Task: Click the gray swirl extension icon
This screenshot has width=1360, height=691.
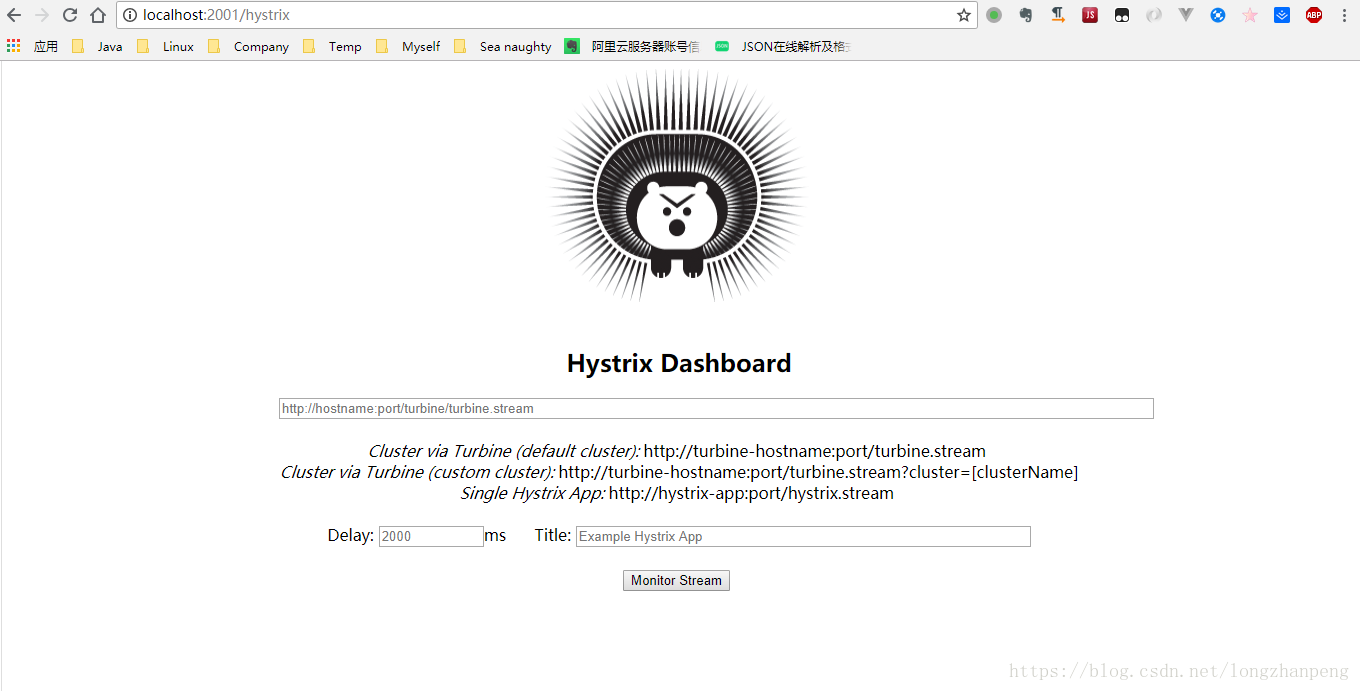Action: point(1154,15)
